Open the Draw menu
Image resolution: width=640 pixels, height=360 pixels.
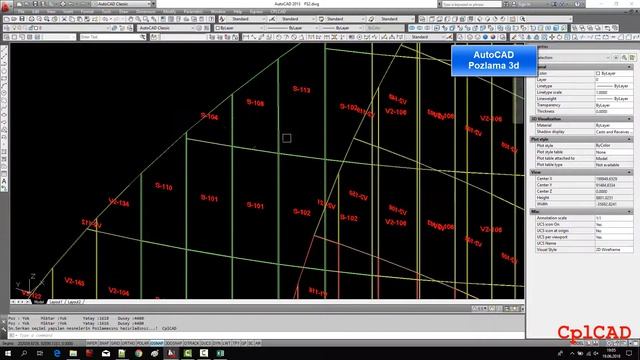pyautogui.click(x=124, y=12)
